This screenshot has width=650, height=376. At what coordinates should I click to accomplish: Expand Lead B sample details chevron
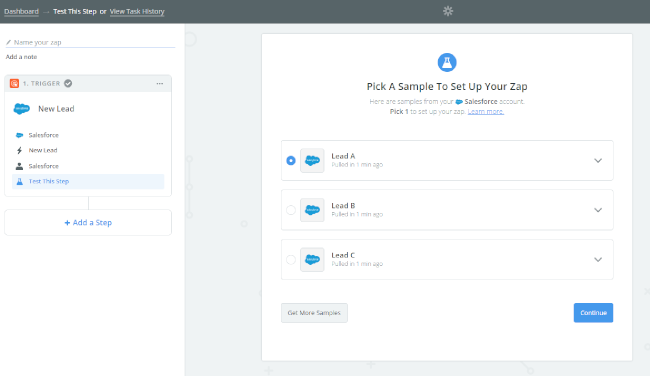coord(598,210)
